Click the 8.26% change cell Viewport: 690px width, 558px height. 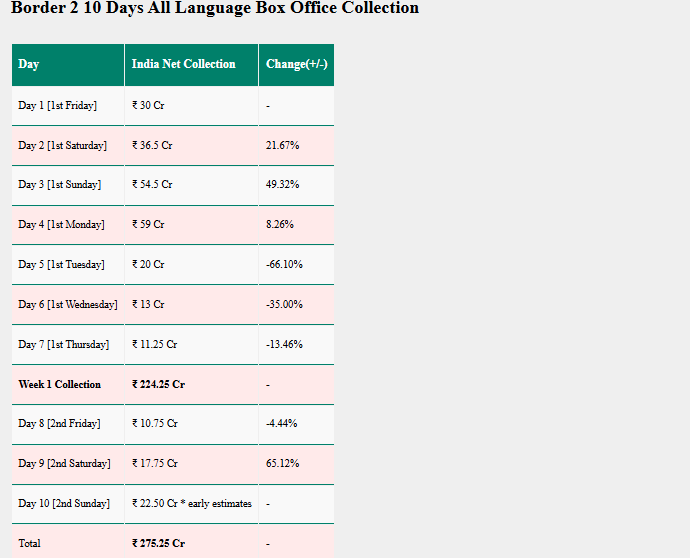coord(280,224)
